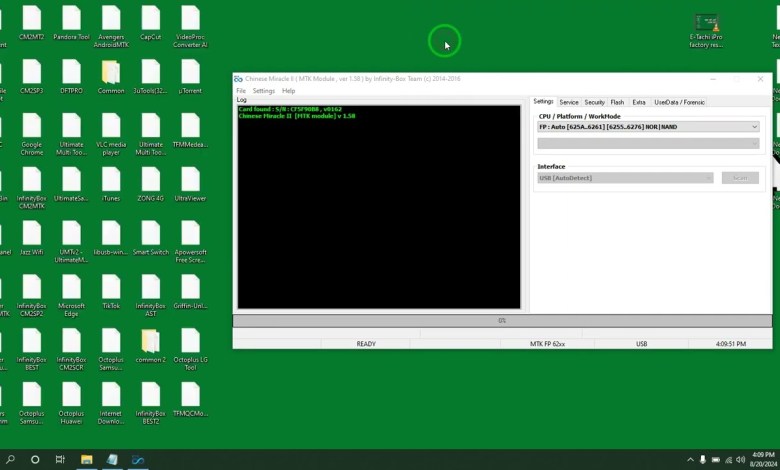Select InfinityBox CM2SCR desktop icon
Screen dimensions: 780x470
click(71, 350)
